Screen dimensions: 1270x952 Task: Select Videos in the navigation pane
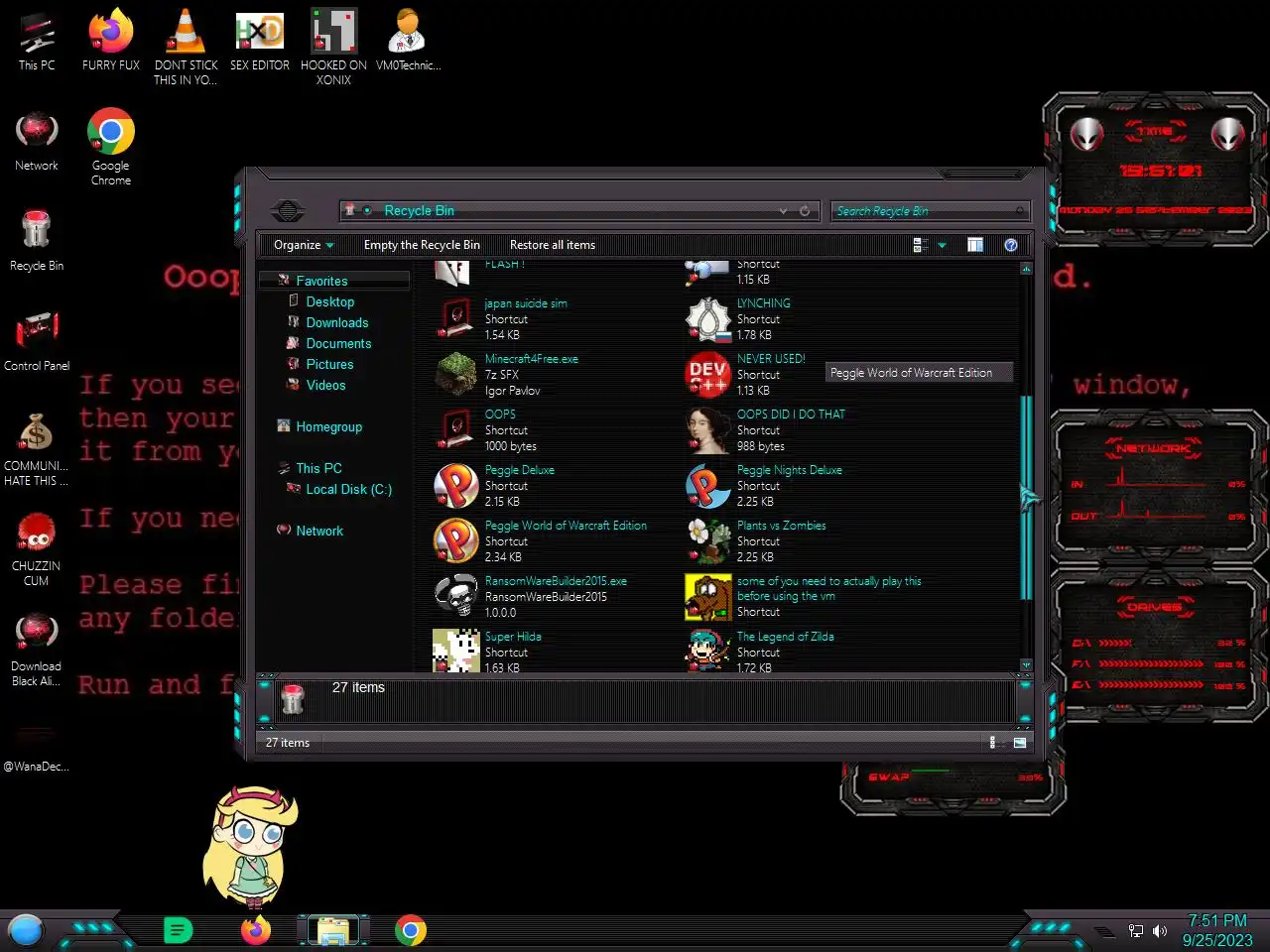[x=325, y=385]
